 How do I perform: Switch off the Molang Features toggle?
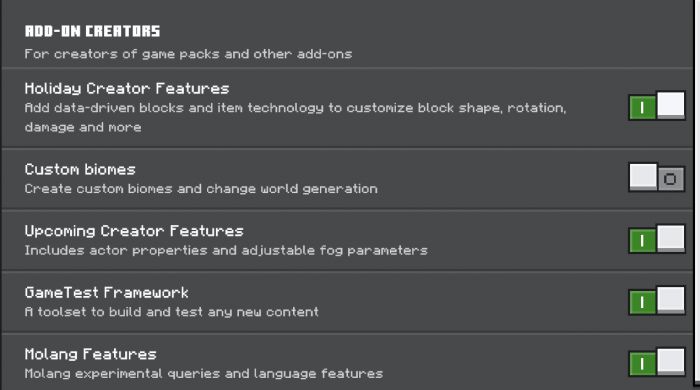[656, 363]
